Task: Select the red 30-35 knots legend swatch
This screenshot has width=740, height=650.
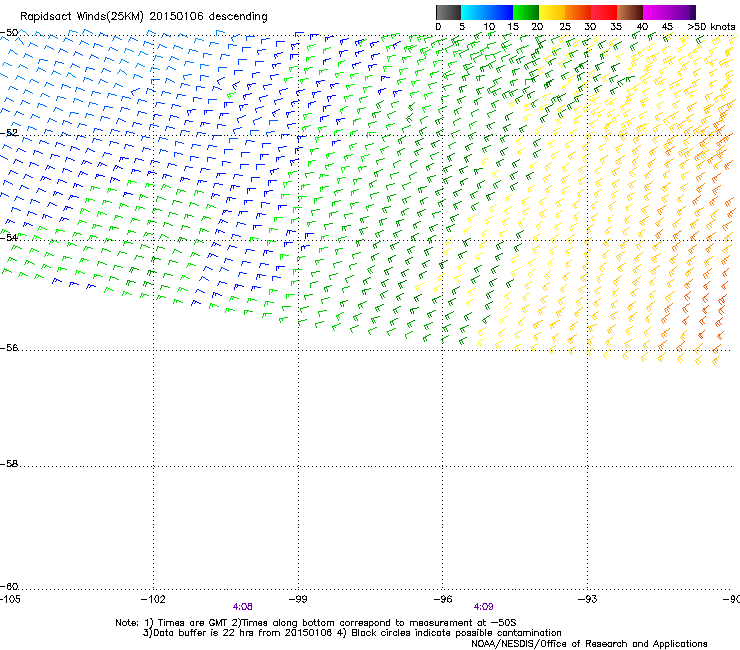Action: tap(604, 12)
